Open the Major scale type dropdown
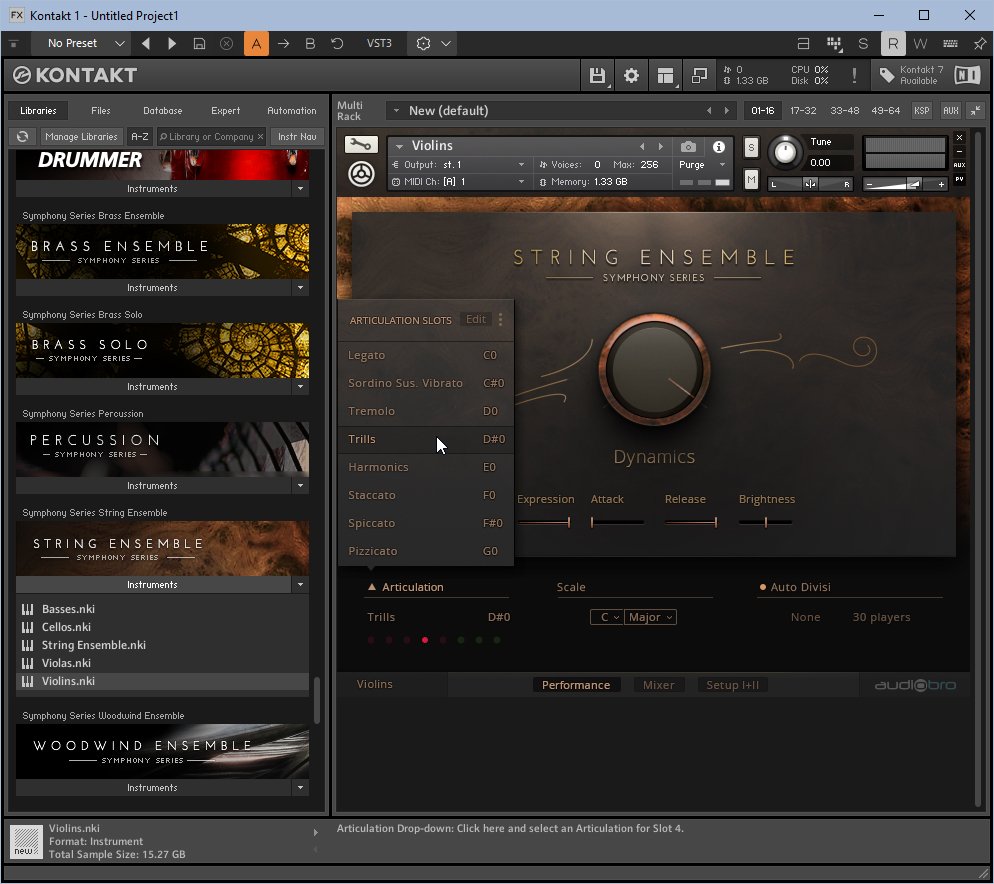The width and height of the screenshot is (994, 884). tap(650, 617)
